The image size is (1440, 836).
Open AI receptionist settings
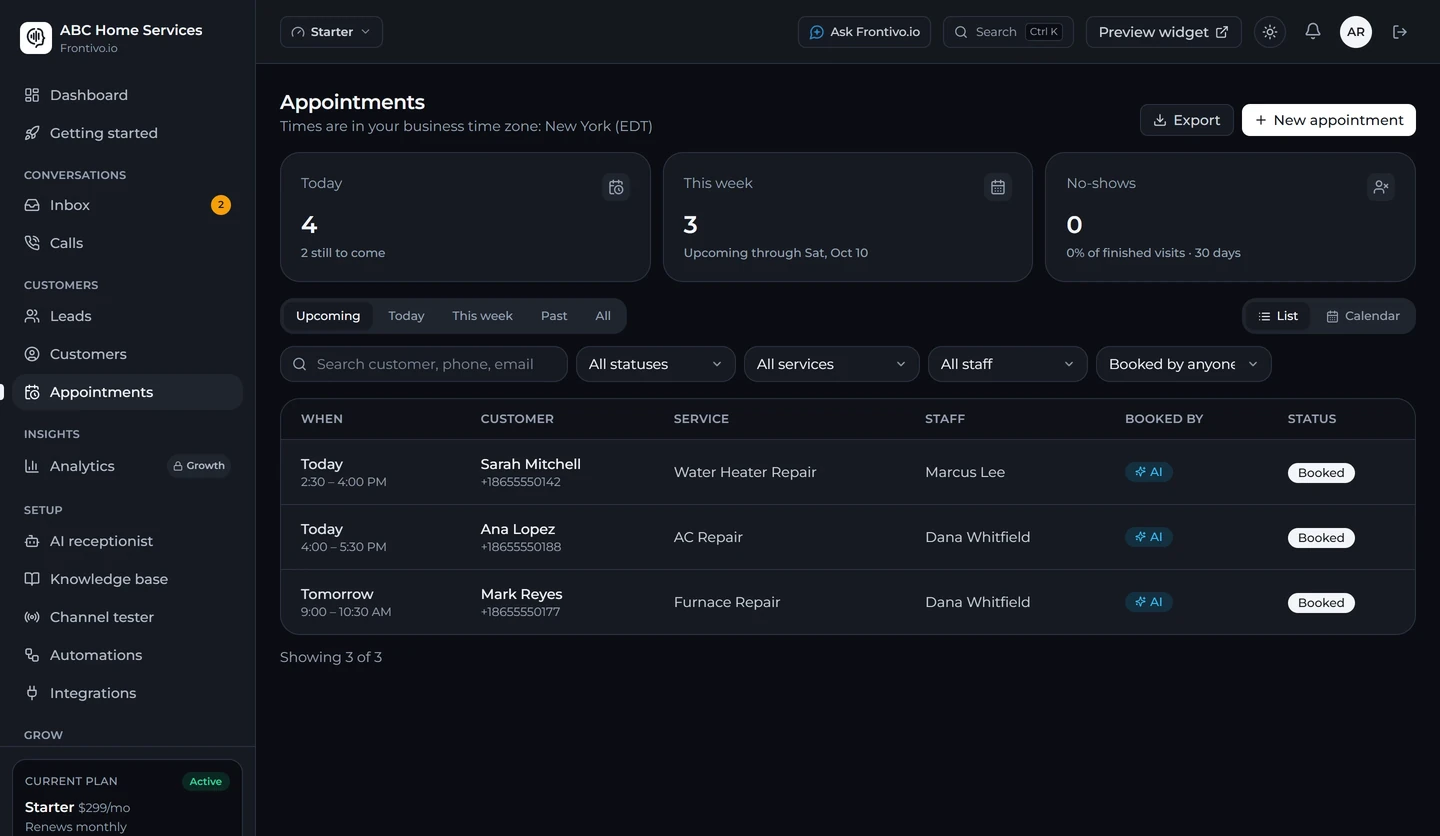pyautogui.click(x=127, y=541)
